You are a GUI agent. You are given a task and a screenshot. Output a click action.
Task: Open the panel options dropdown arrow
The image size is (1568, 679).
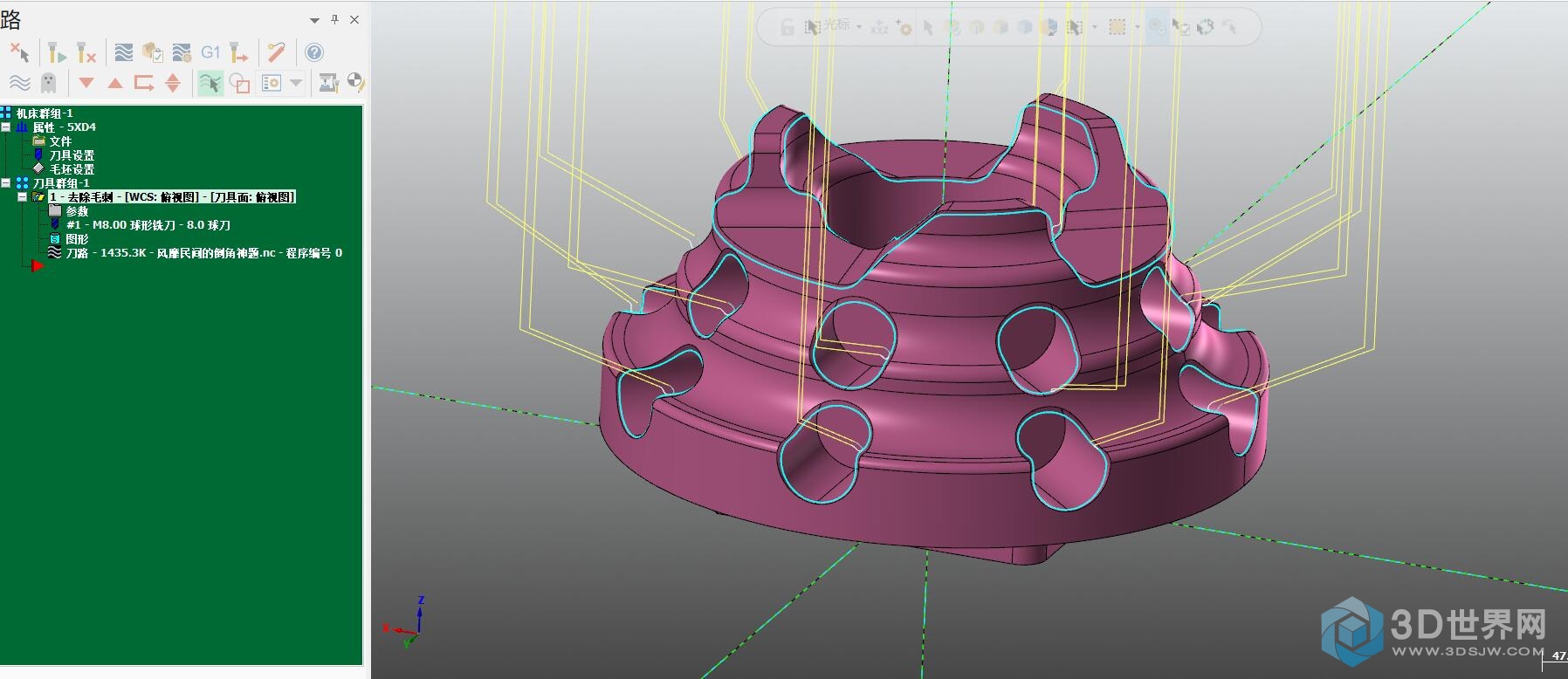click(314, 20)
